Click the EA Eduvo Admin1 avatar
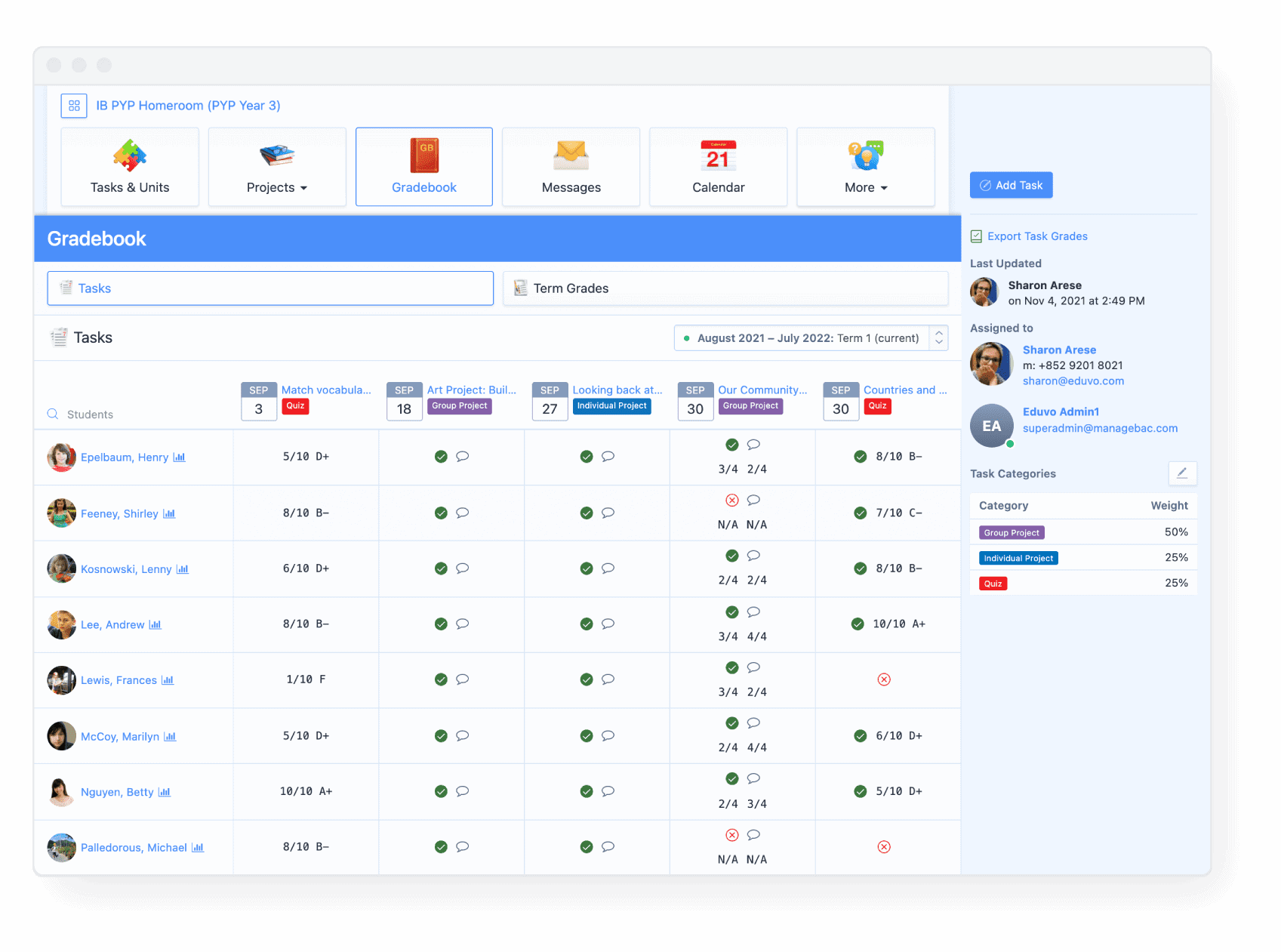1281x952 pixels. click(991, 426)
